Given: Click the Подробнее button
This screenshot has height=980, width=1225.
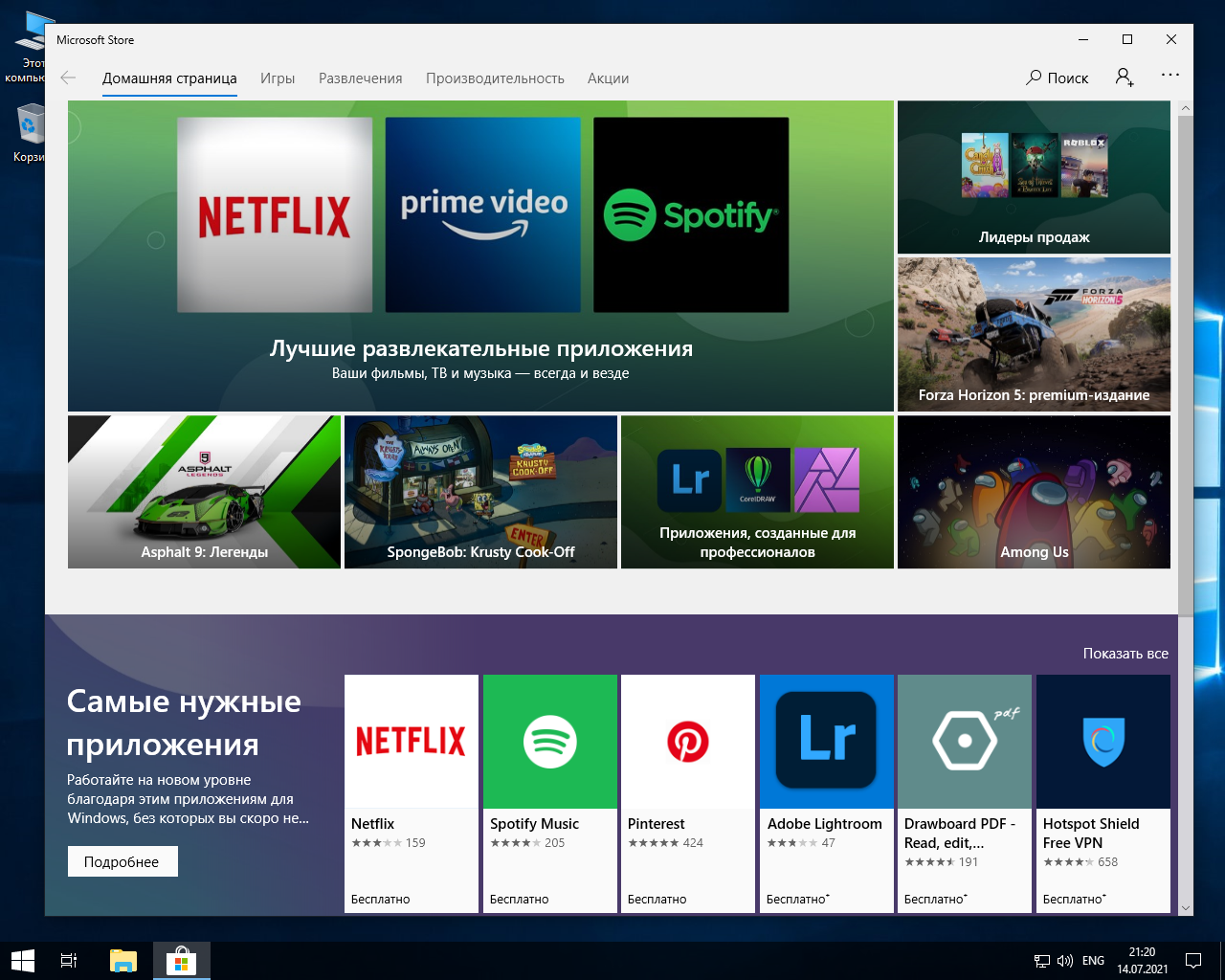Looking at the screenshot, I should [x=122, y=861].
